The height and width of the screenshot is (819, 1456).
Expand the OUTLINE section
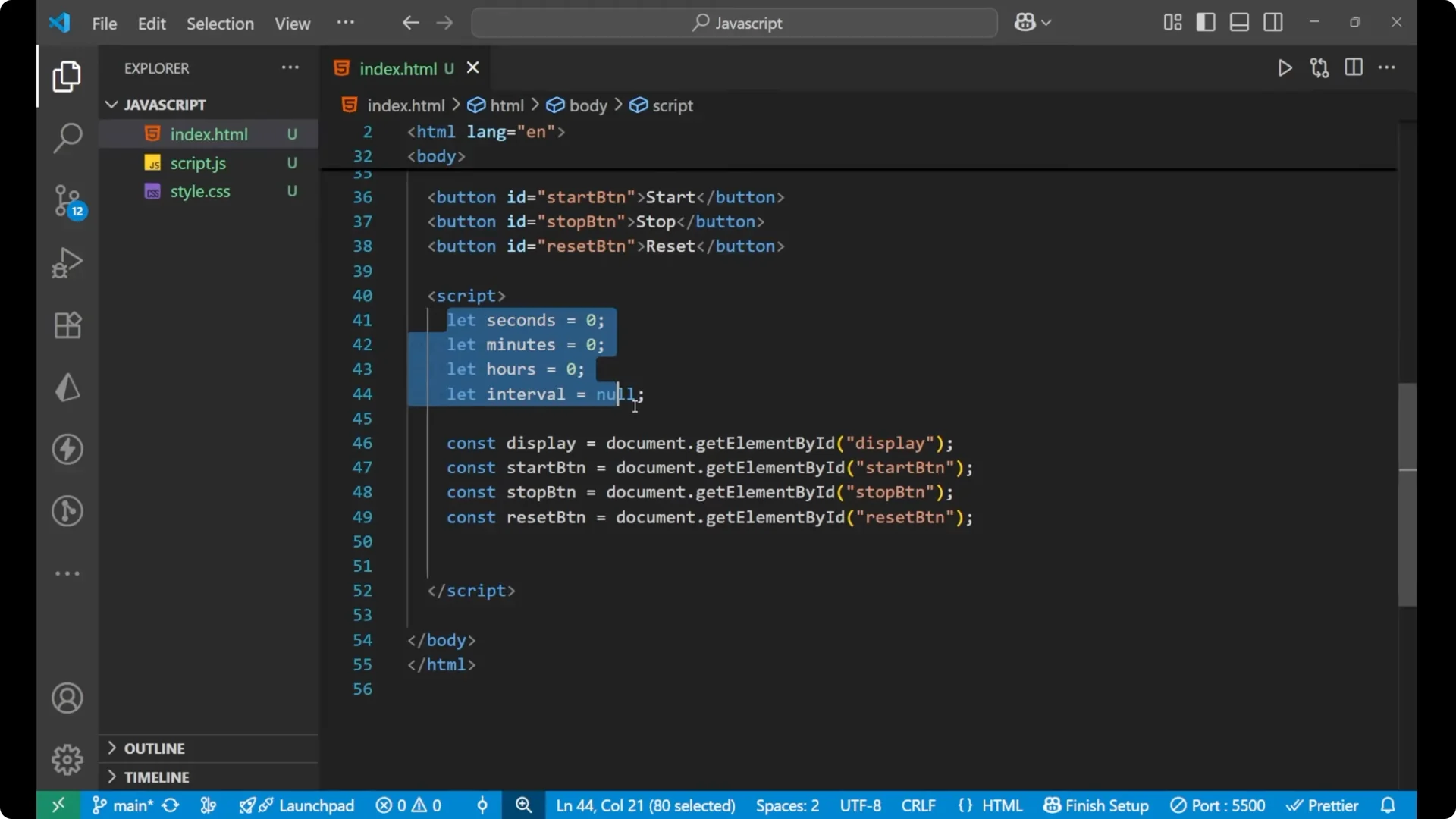(155, 748)
